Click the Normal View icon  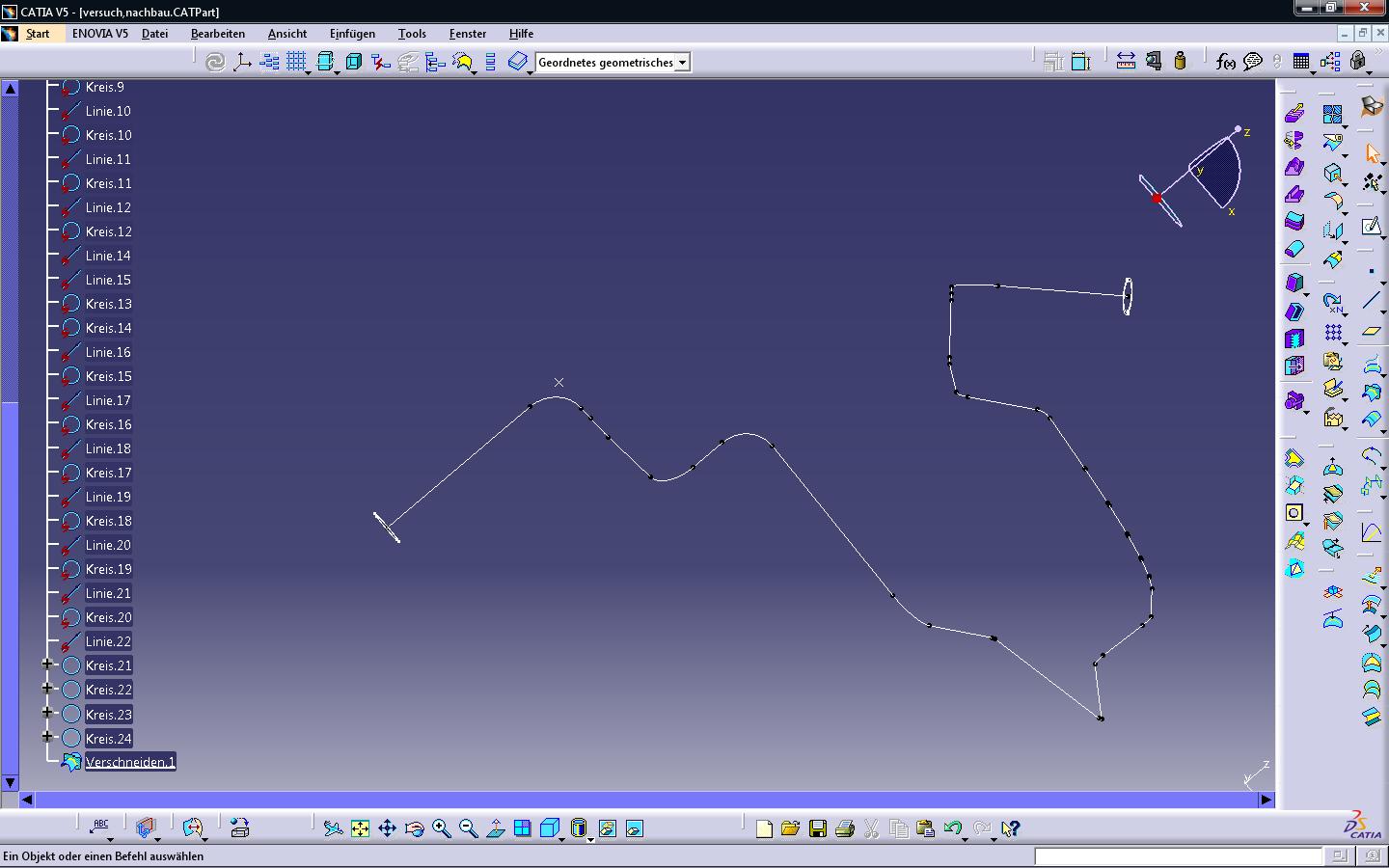click(x=495, y=828)
